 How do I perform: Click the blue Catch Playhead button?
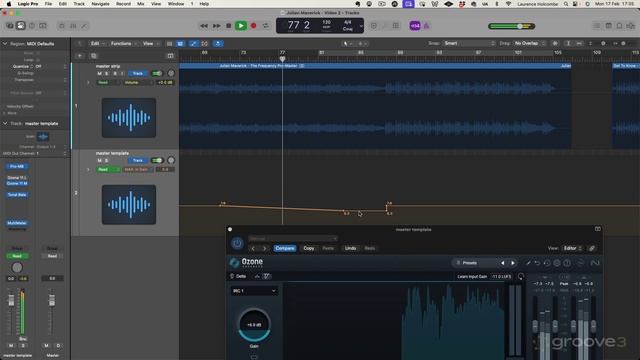[x=218, y=44]
